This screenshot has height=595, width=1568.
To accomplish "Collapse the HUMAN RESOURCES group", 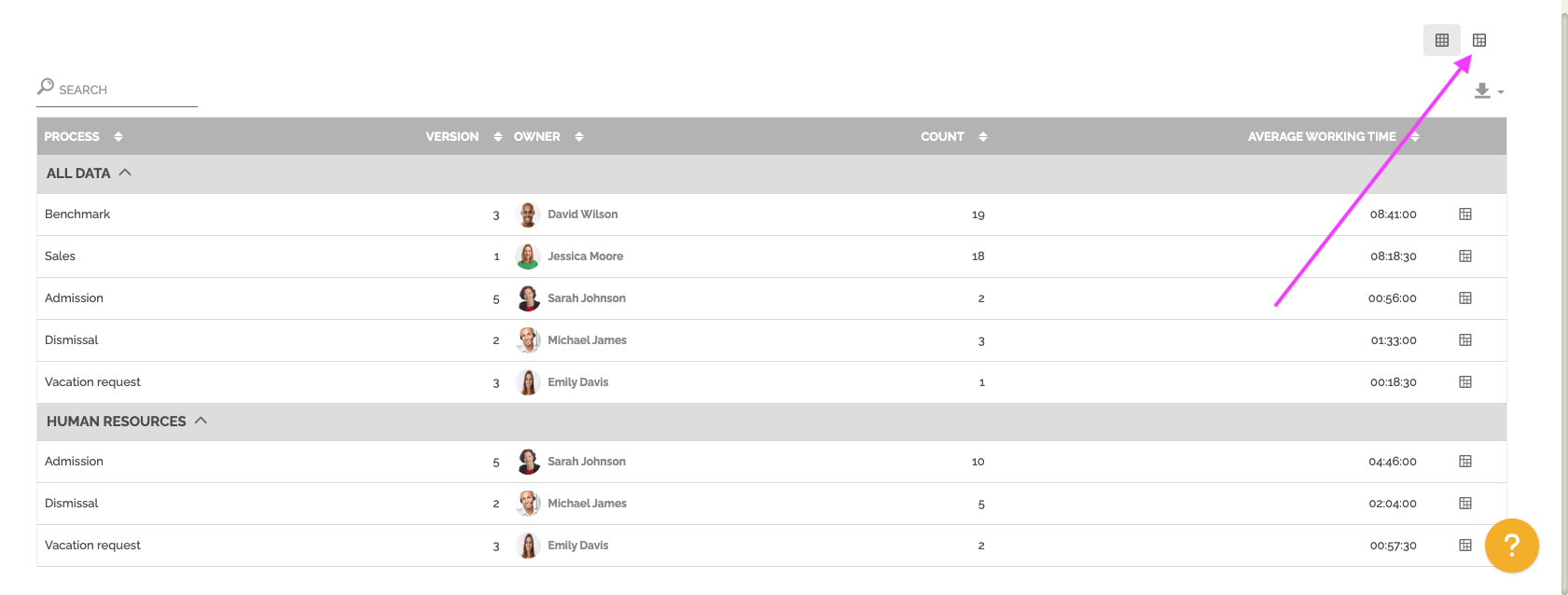I will [201, 421].
